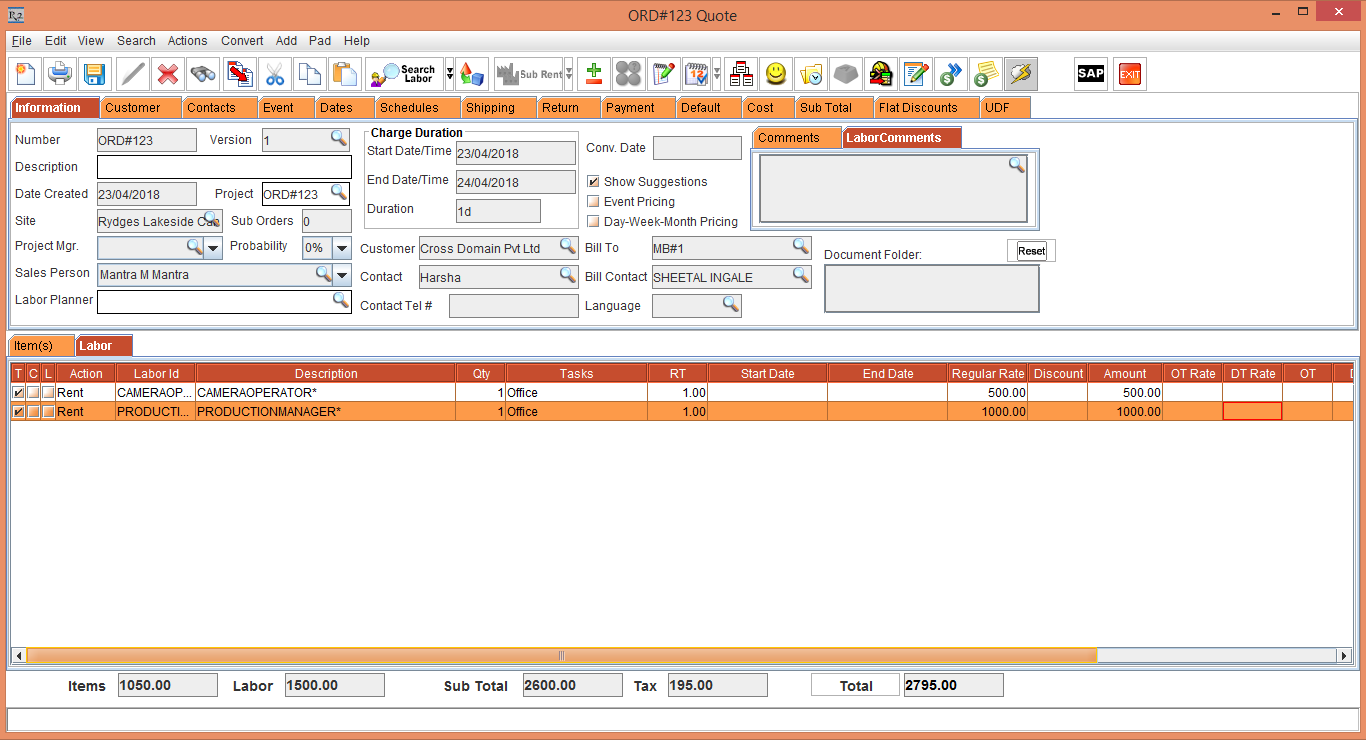Click the green plus/red minus icon
This screenshot has width=1366, height=740.
(x=594, y=74)
